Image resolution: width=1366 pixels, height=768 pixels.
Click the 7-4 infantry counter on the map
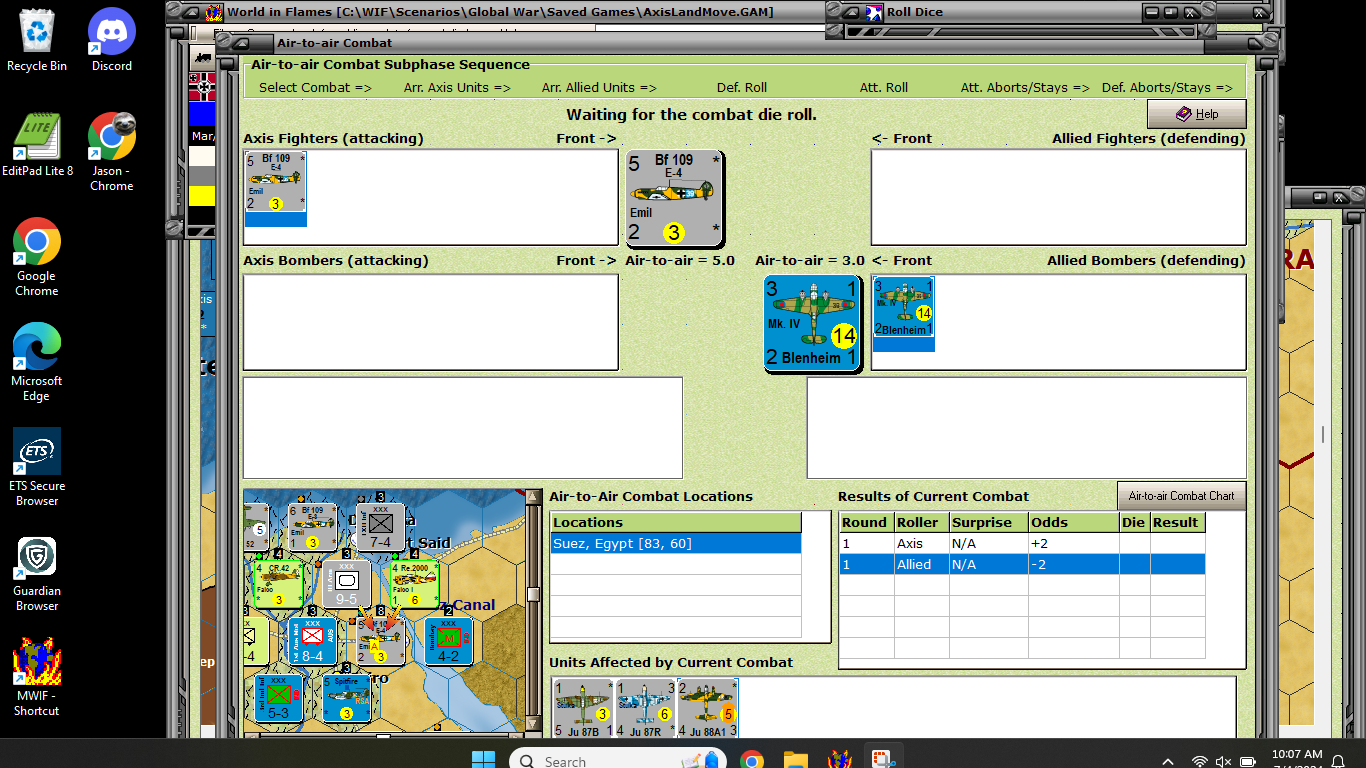380,527
